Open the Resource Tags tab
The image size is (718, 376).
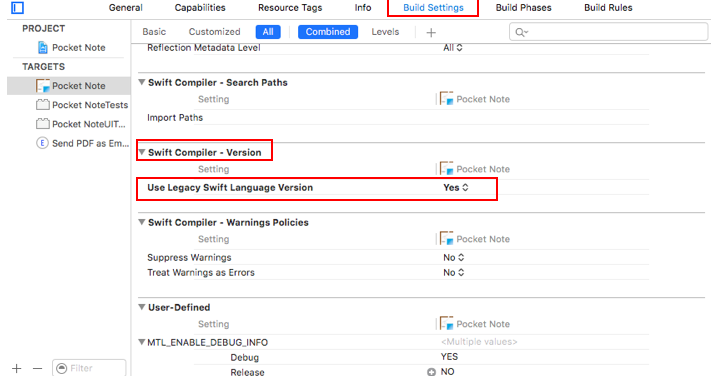290,8
